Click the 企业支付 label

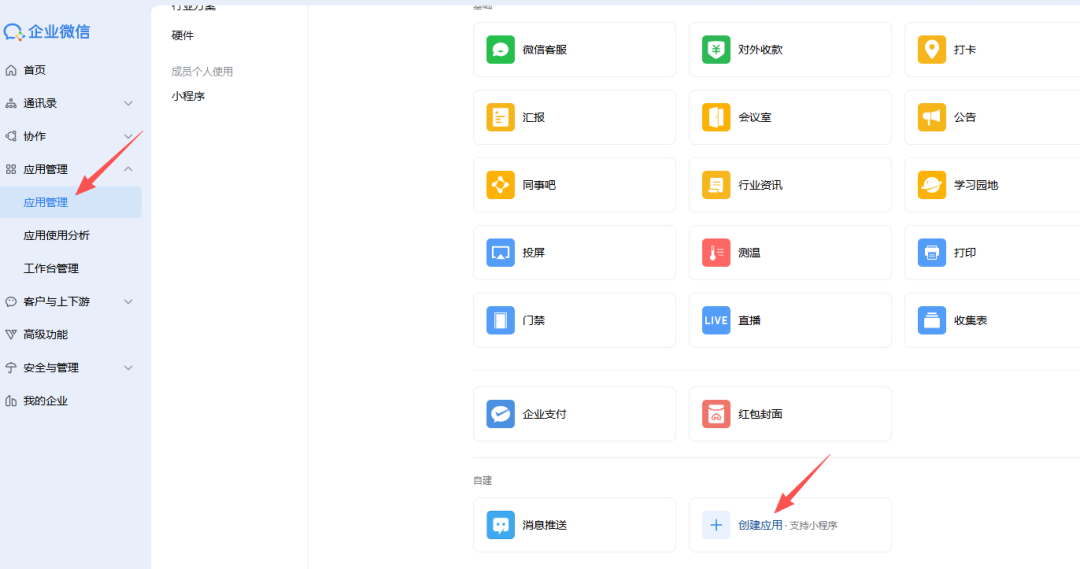coord(544,414)
